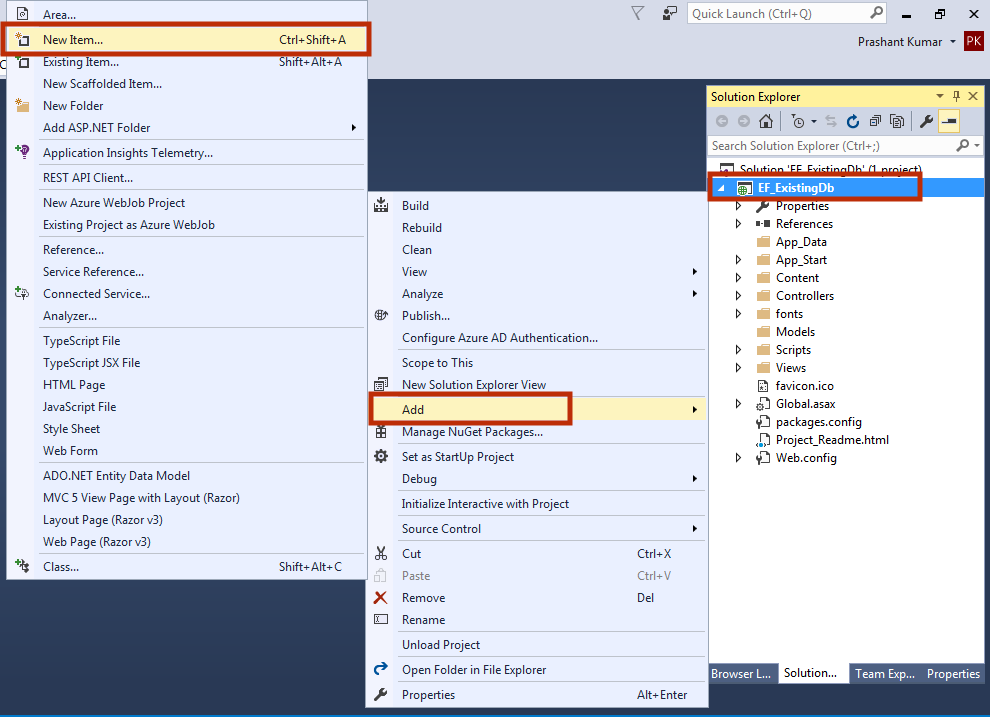The height and width of the screenshot is (717, 990).
Task: Select Unload Project menu item
Action: point(537,645)
